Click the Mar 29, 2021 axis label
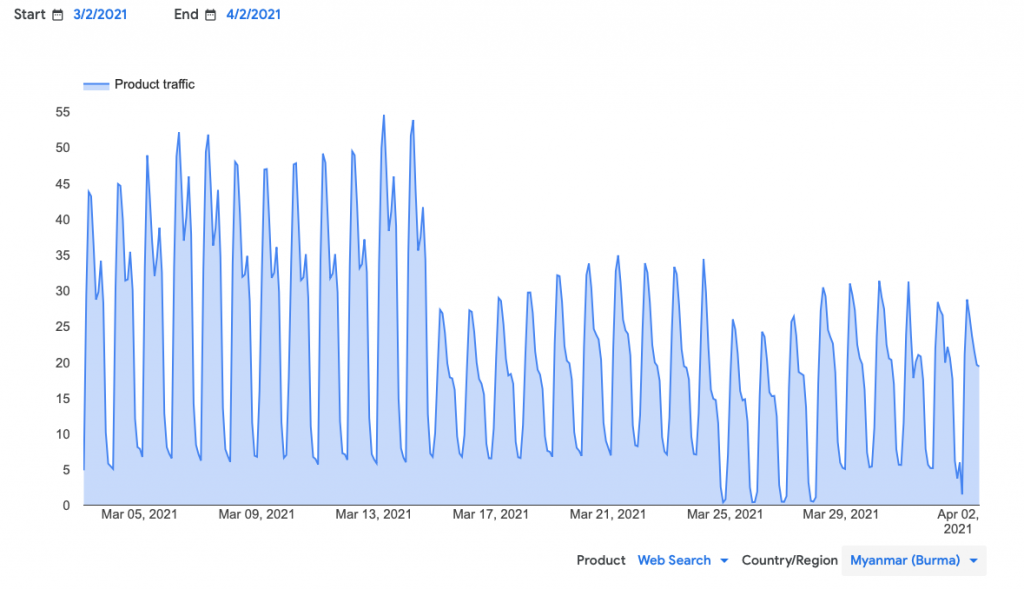Viewport: 1024px width, 589px height. 840,515
